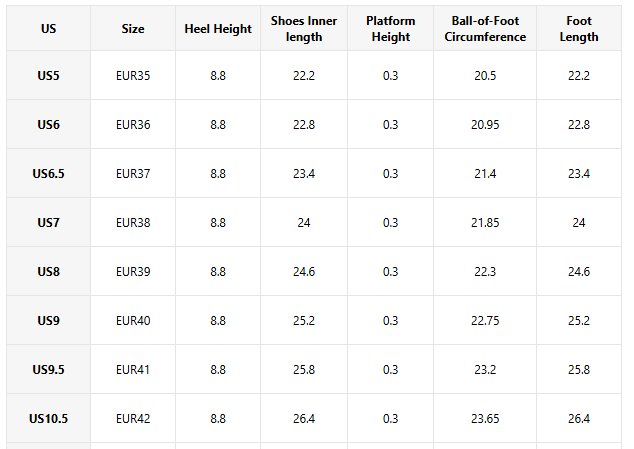This screenshot has width=634, height=449.
Task: Click the US9.5 row label
Action: click(x=48, y=369)
